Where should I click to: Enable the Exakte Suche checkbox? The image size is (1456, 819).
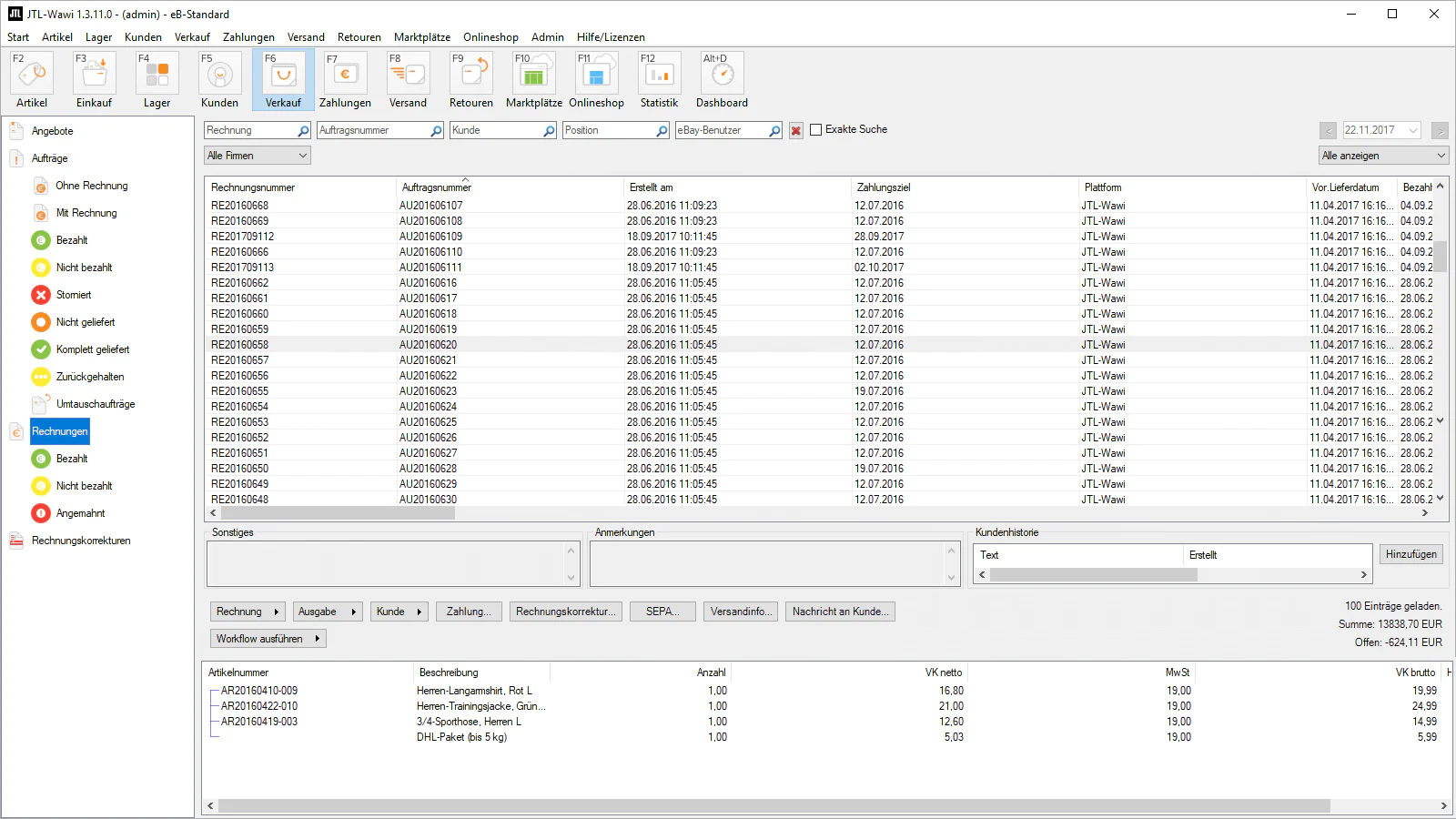click(816, 130)
